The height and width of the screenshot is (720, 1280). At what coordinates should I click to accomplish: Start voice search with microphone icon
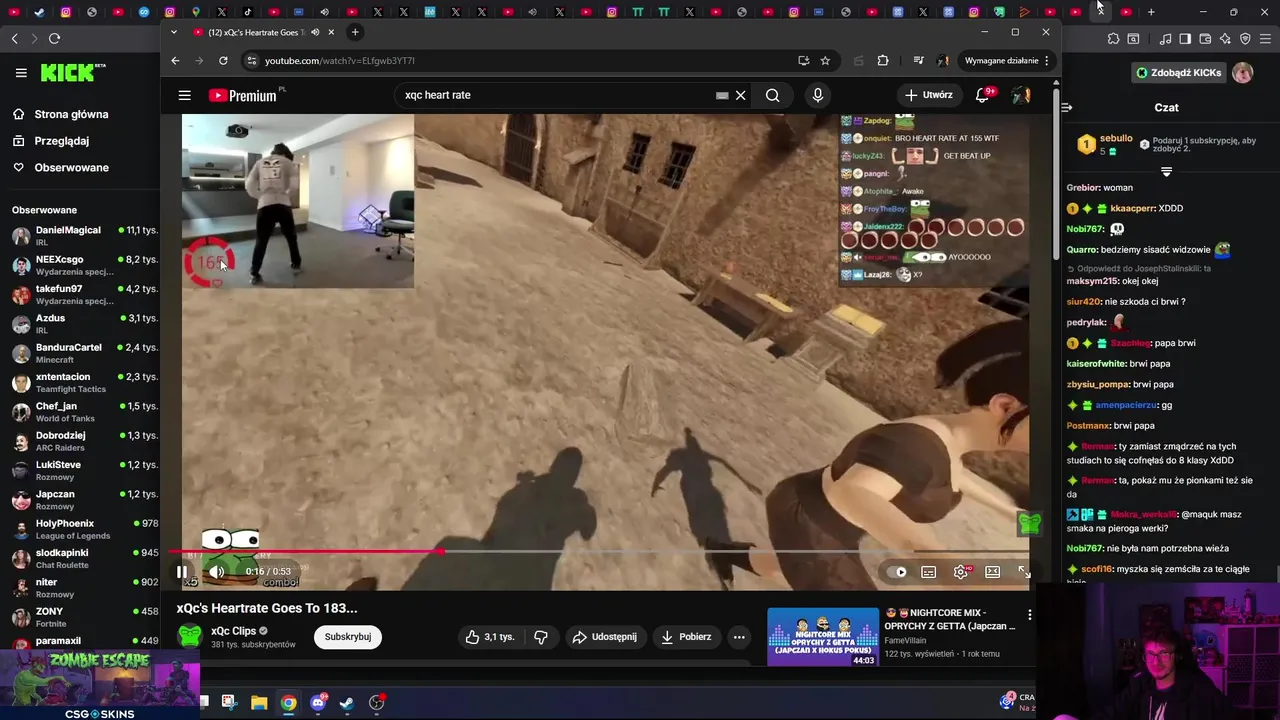(x=818, y=95)
